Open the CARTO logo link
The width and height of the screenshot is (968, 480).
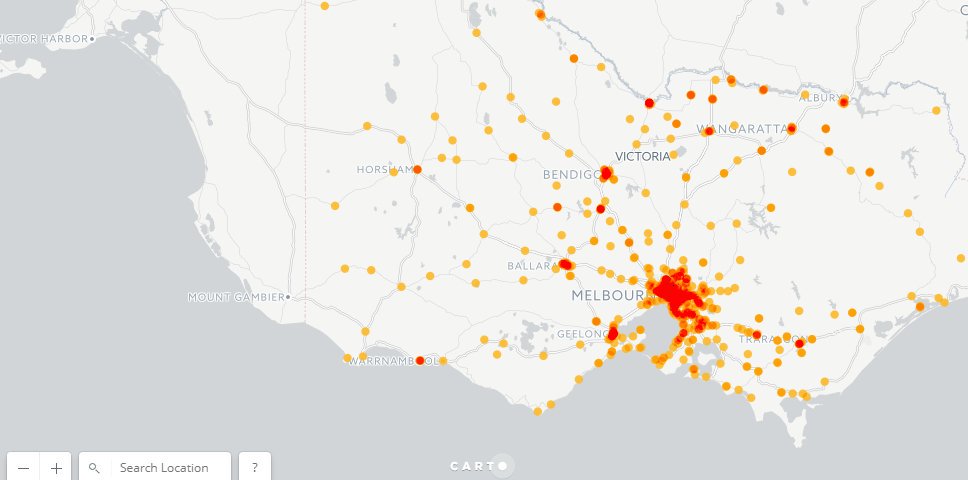pyautogui.click(x=482, y=466)
